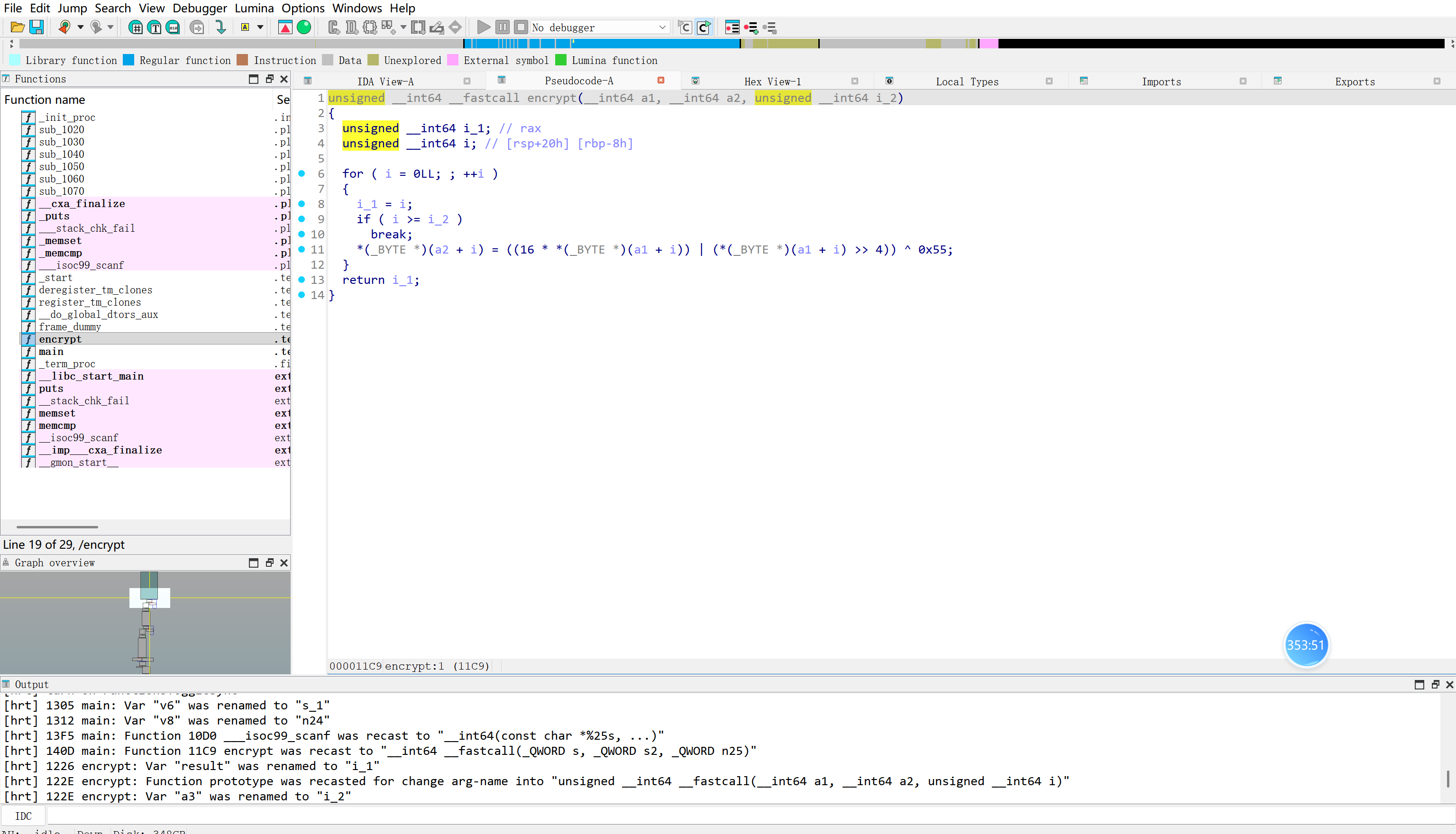1456x834 pixels.
Task: Start the process with the green play icon
Action: click(483, 27)
